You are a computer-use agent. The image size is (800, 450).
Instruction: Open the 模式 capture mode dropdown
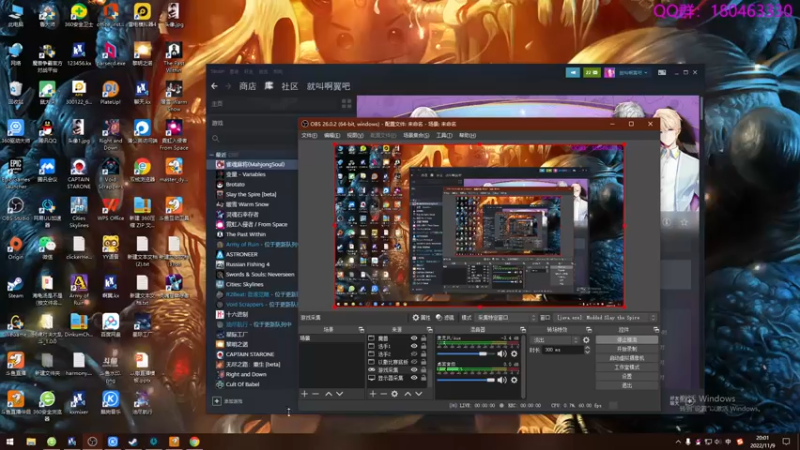tap(506, 317)
